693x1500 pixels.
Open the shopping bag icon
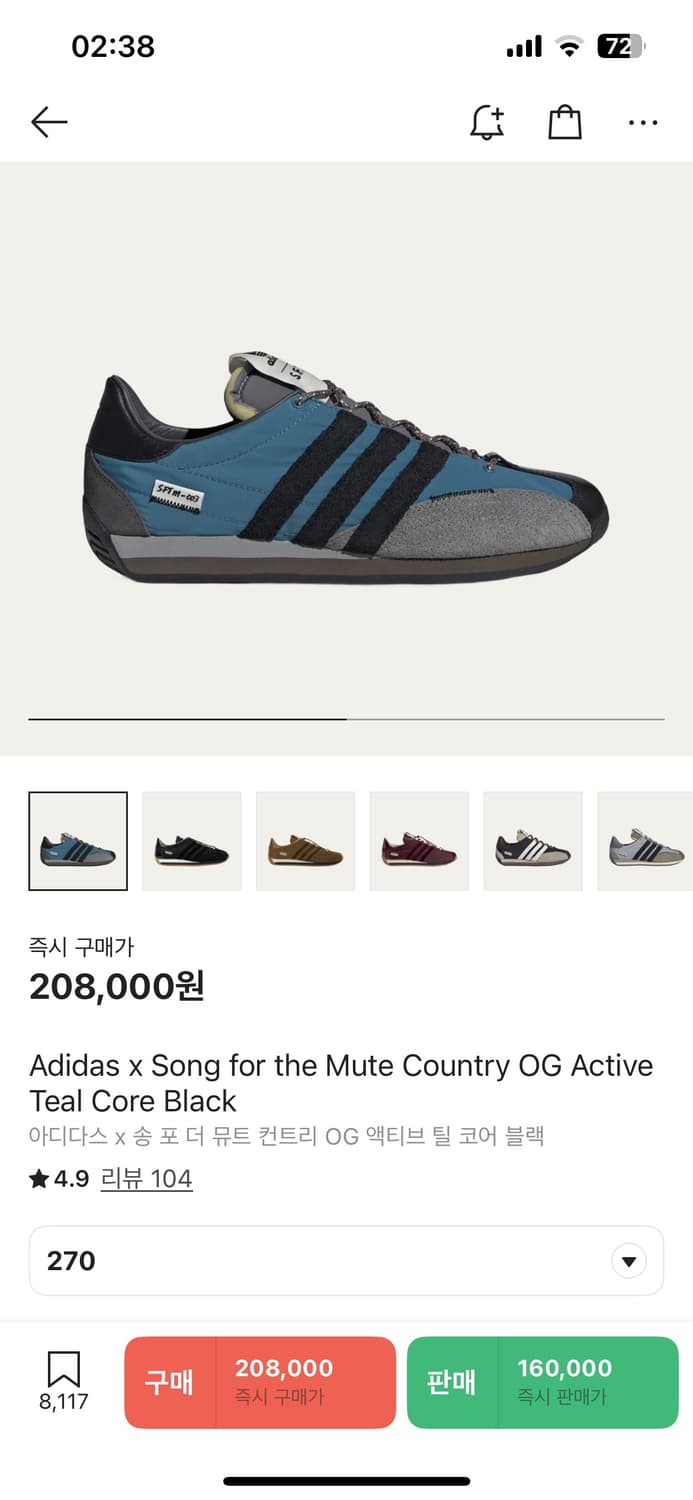pos(565,122)
